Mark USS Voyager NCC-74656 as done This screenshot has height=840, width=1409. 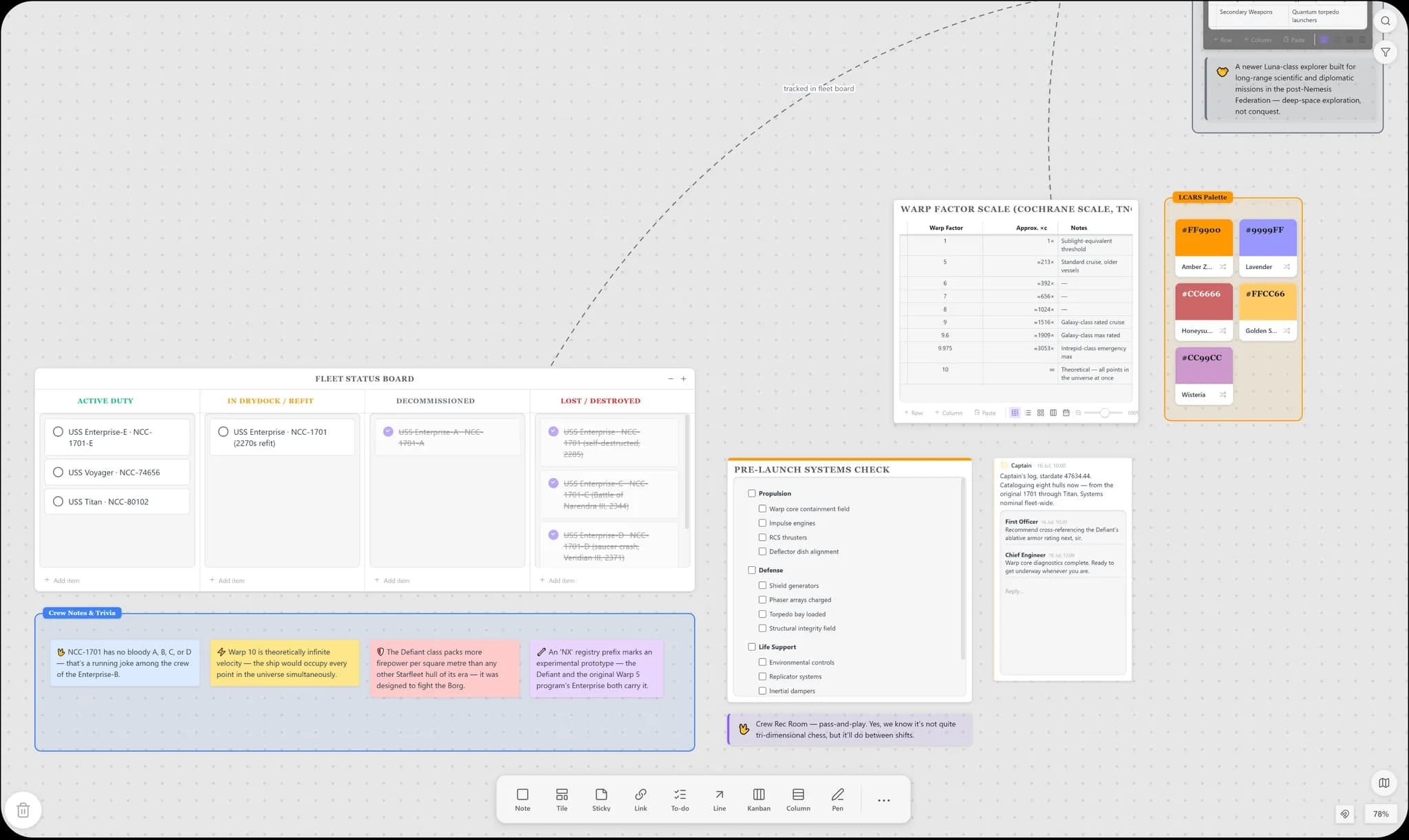pos(58,473)
